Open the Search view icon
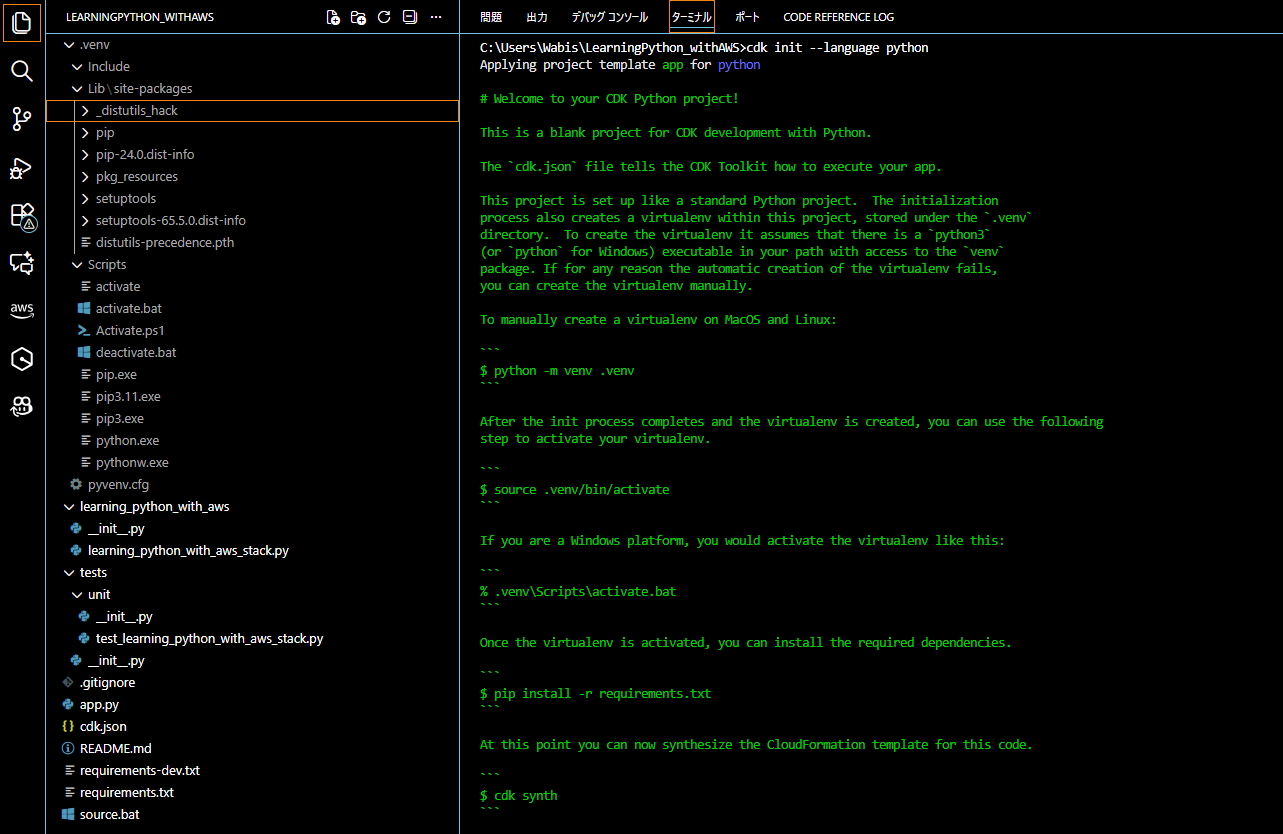Viewport: 1283px width, 834px height. point(22,71)
